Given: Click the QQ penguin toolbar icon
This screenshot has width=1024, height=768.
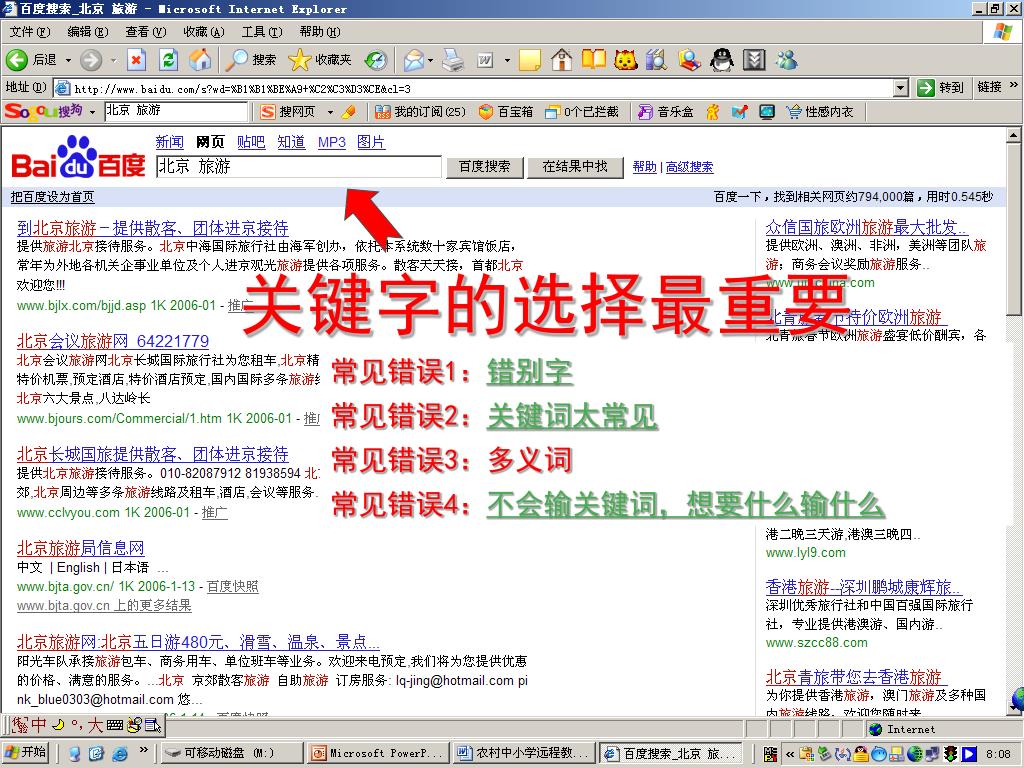Looking at the screenshot, I should 722,60.
